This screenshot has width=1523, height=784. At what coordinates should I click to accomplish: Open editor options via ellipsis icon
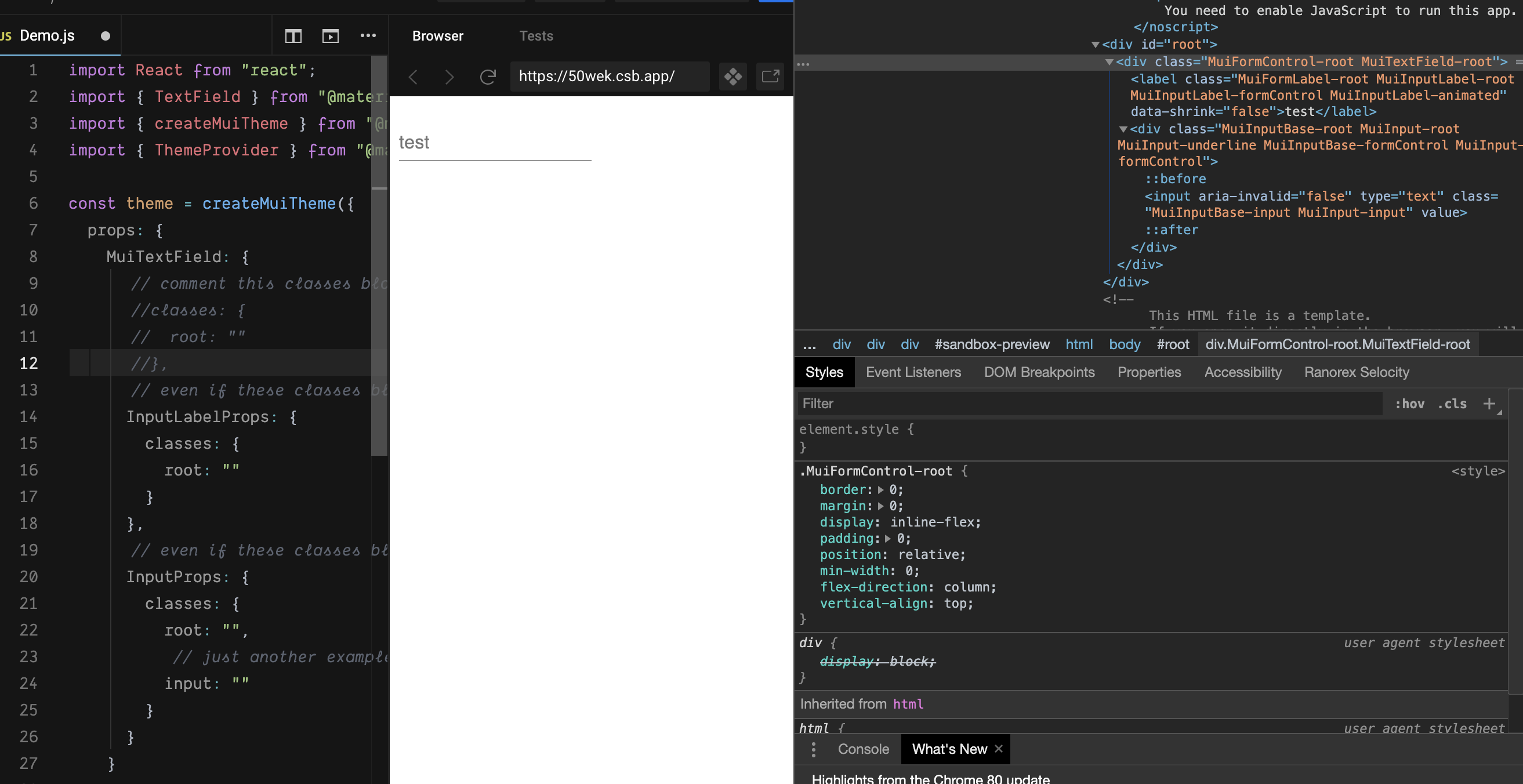pos(368,35)
